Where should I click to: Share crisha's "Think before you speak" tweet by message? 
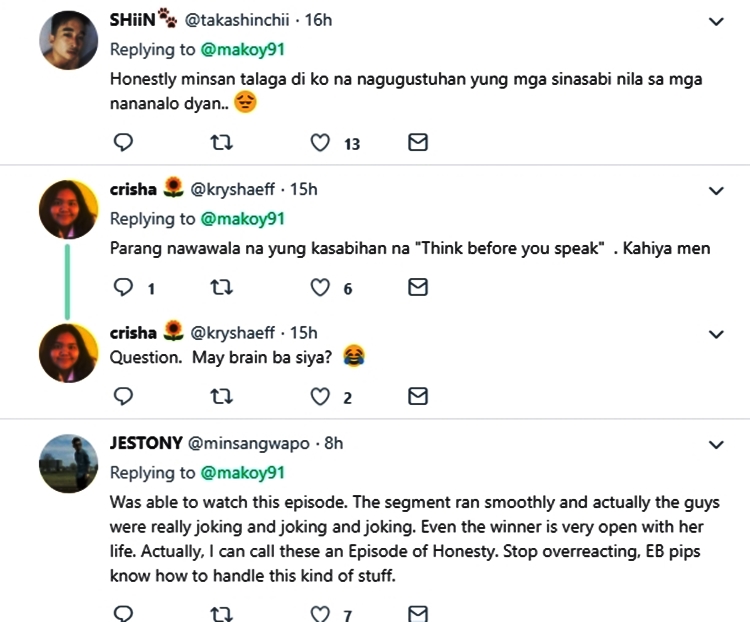pos(419,288)
